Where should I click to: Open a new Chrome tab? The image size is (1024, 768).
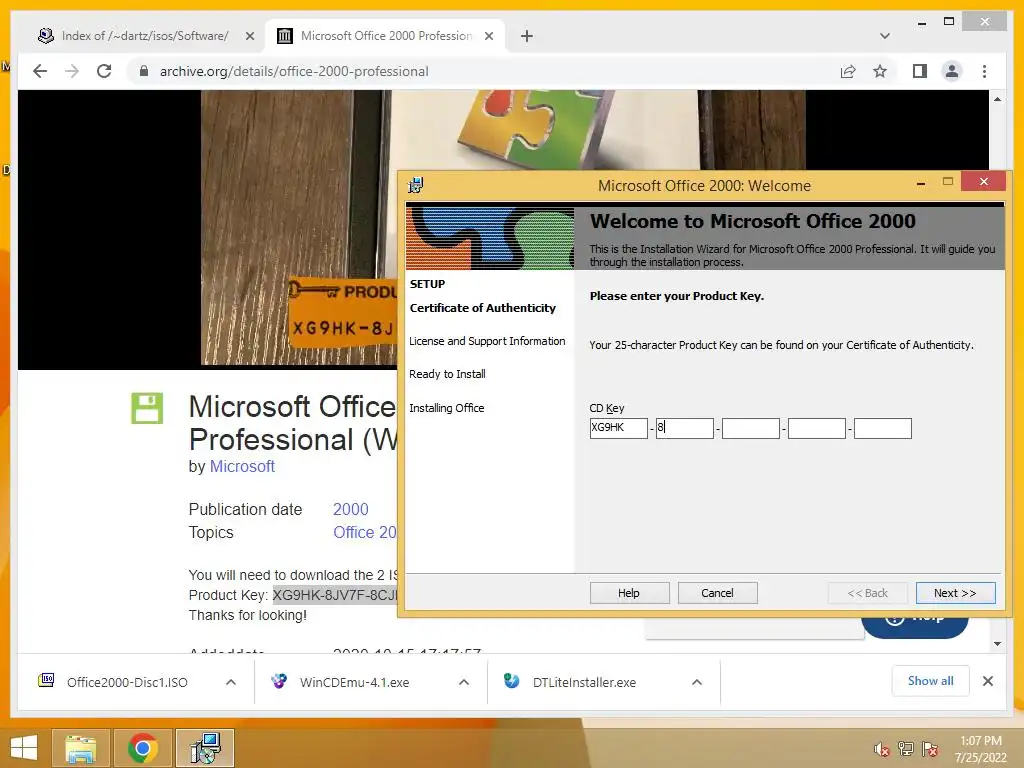tap(526, 36)
